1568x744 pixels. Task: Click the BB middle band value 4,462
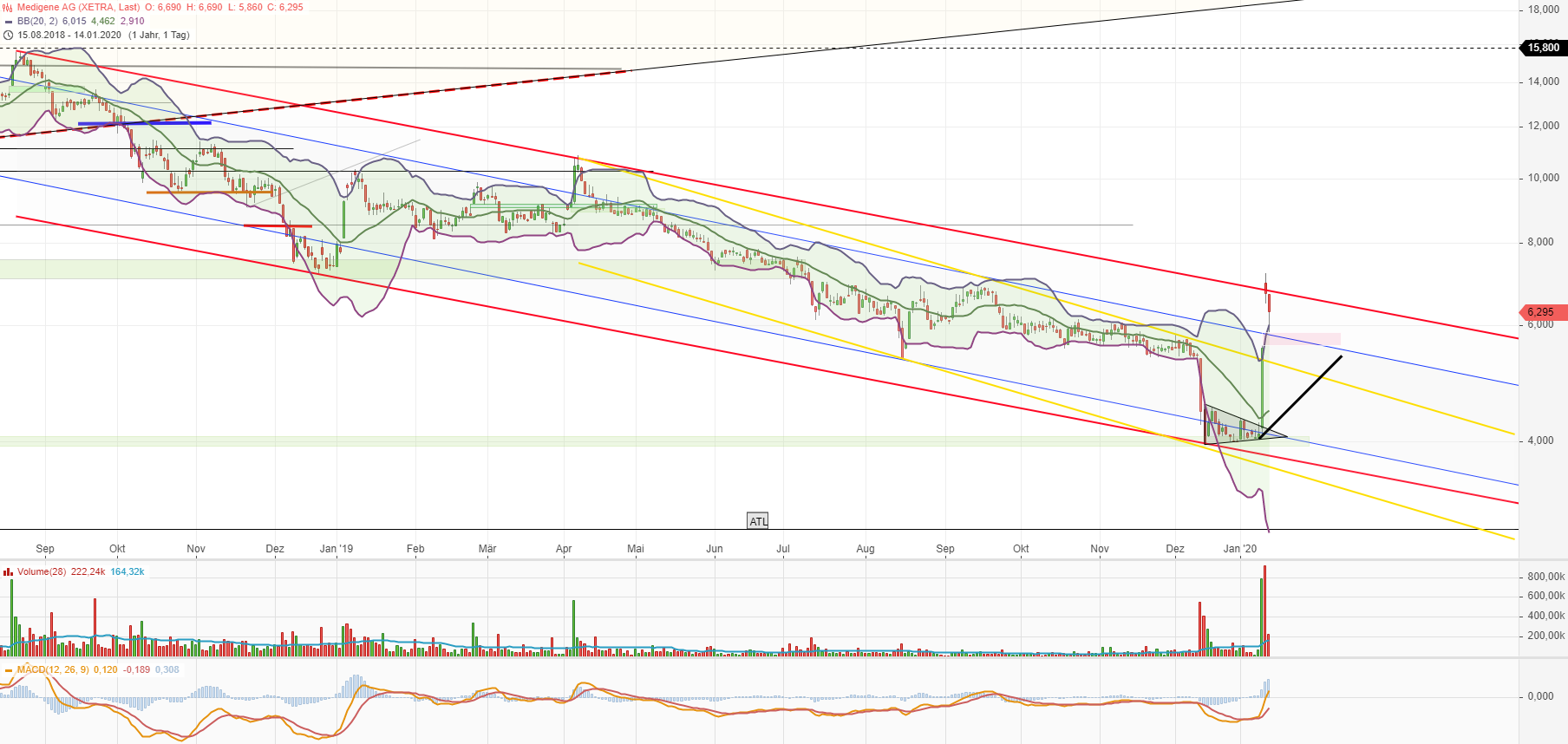103,21
